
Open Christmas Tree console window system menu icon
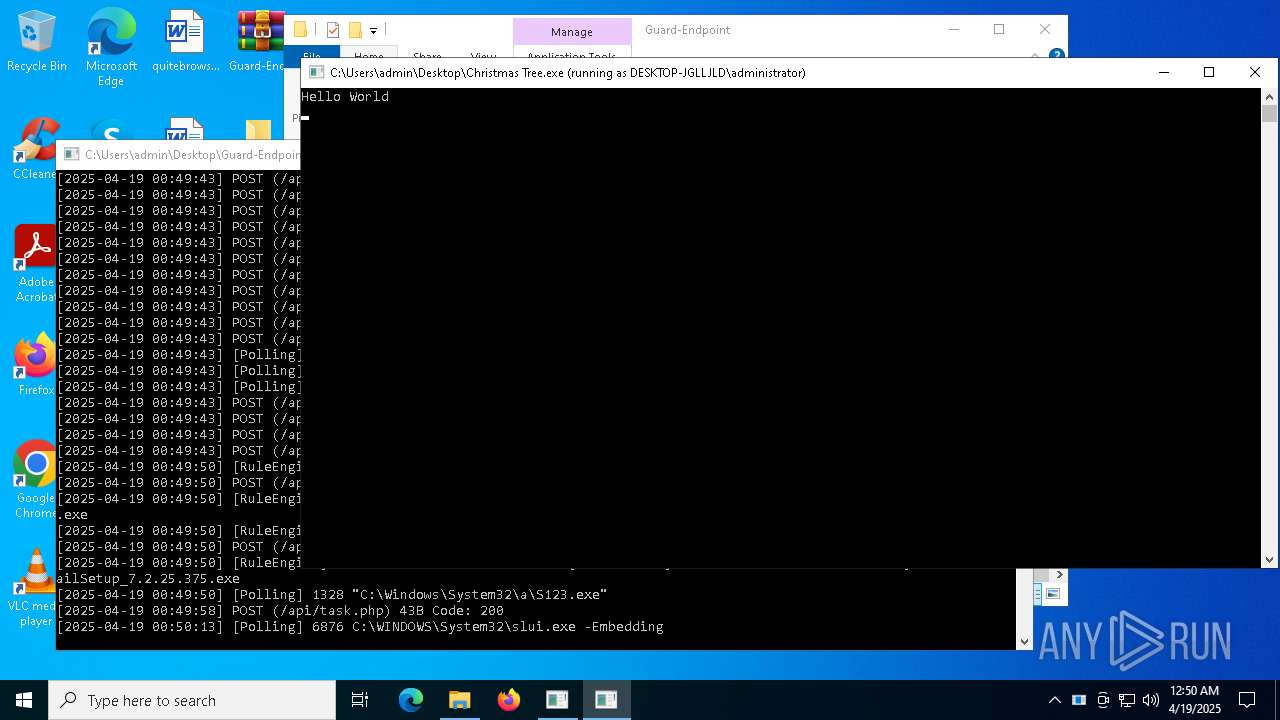click(316, 72)
